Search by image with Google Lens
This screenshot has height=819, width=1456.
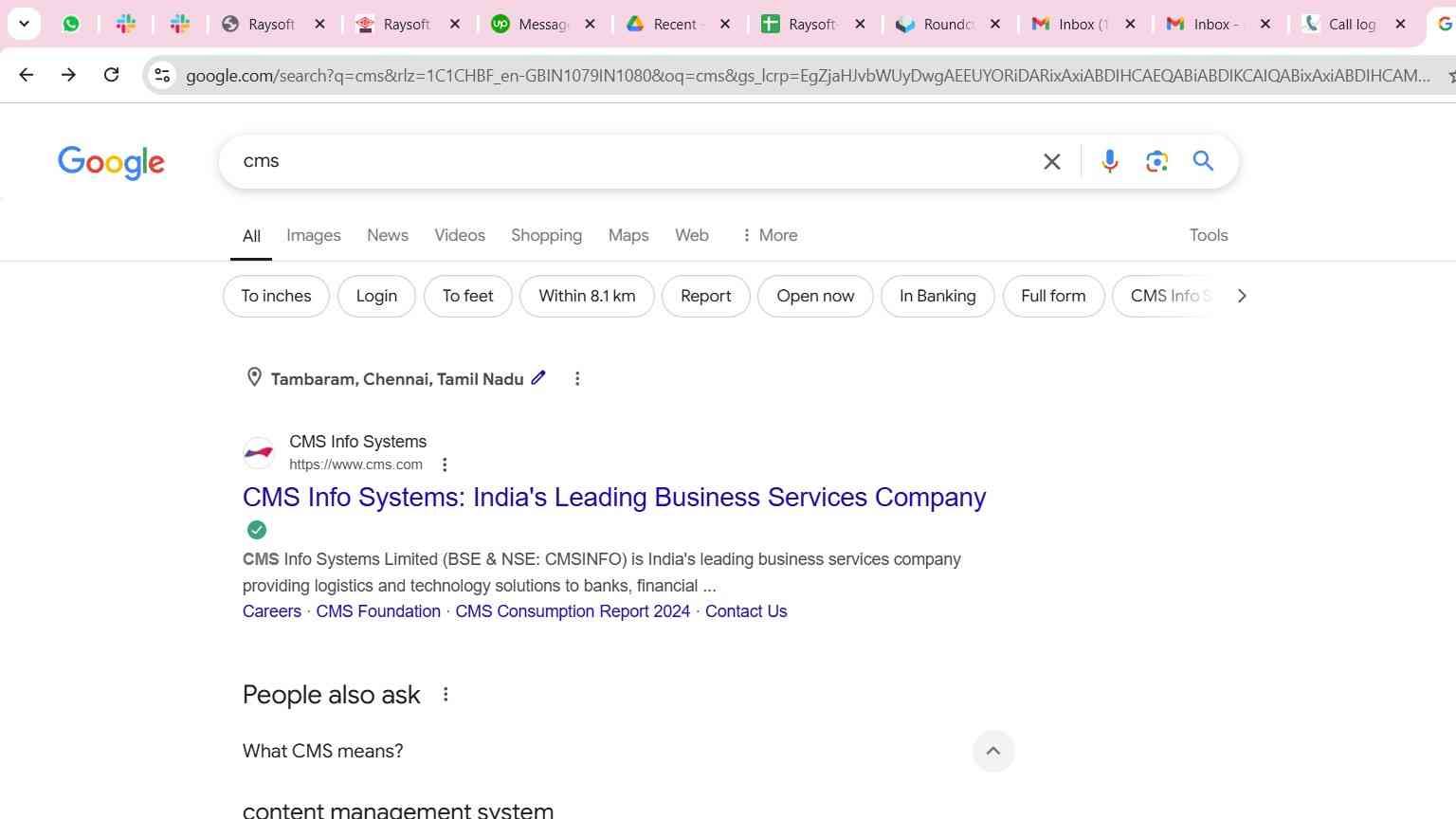coord(1156,162)
